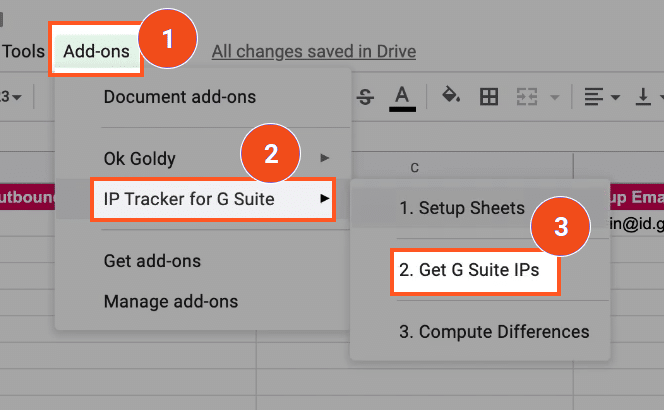Screen dimensions: 664x410
Task: Open the fill color bucket tool
Action: coord(451,95)
